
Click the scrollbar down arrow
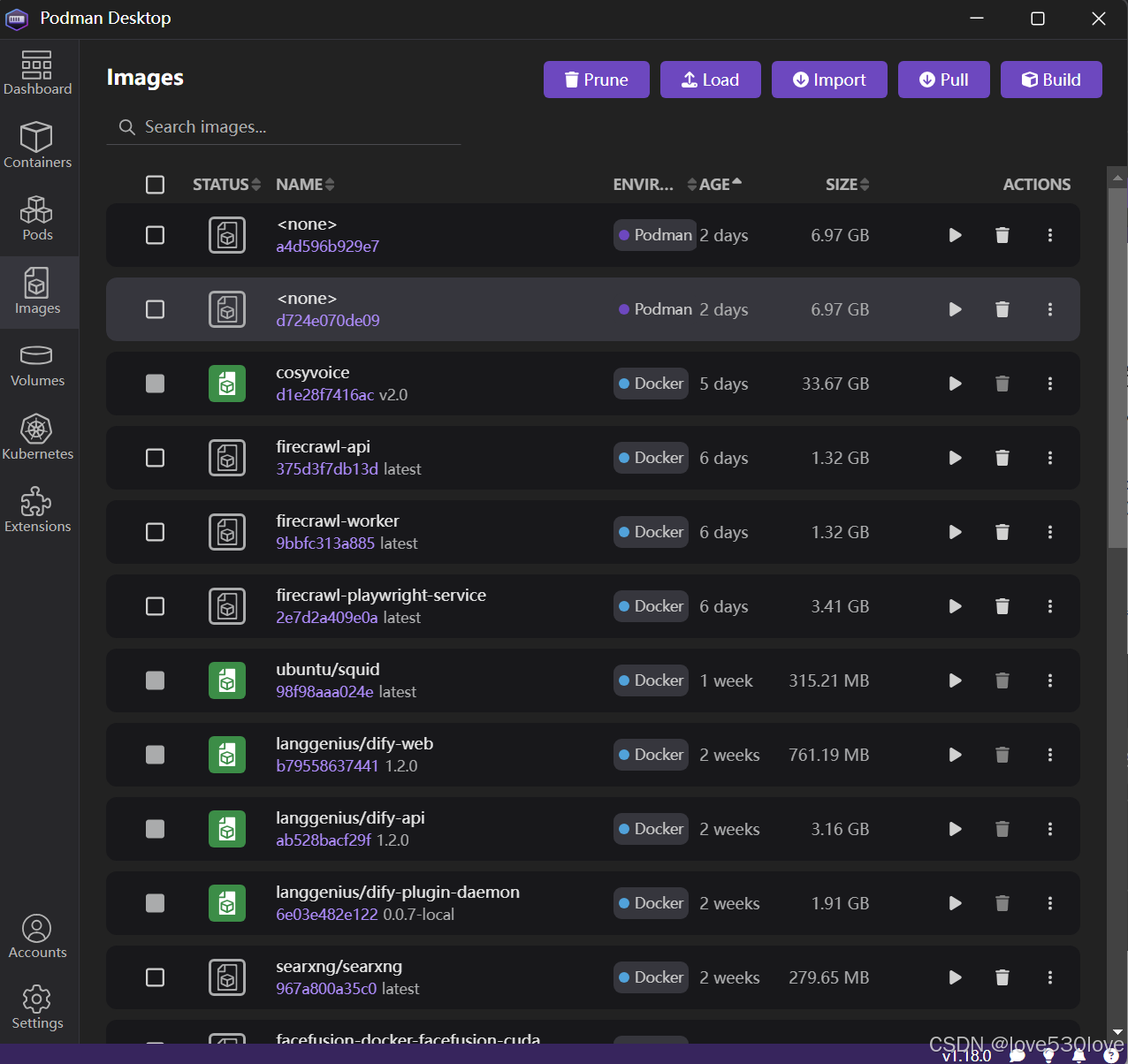tap(1117, 1031)
